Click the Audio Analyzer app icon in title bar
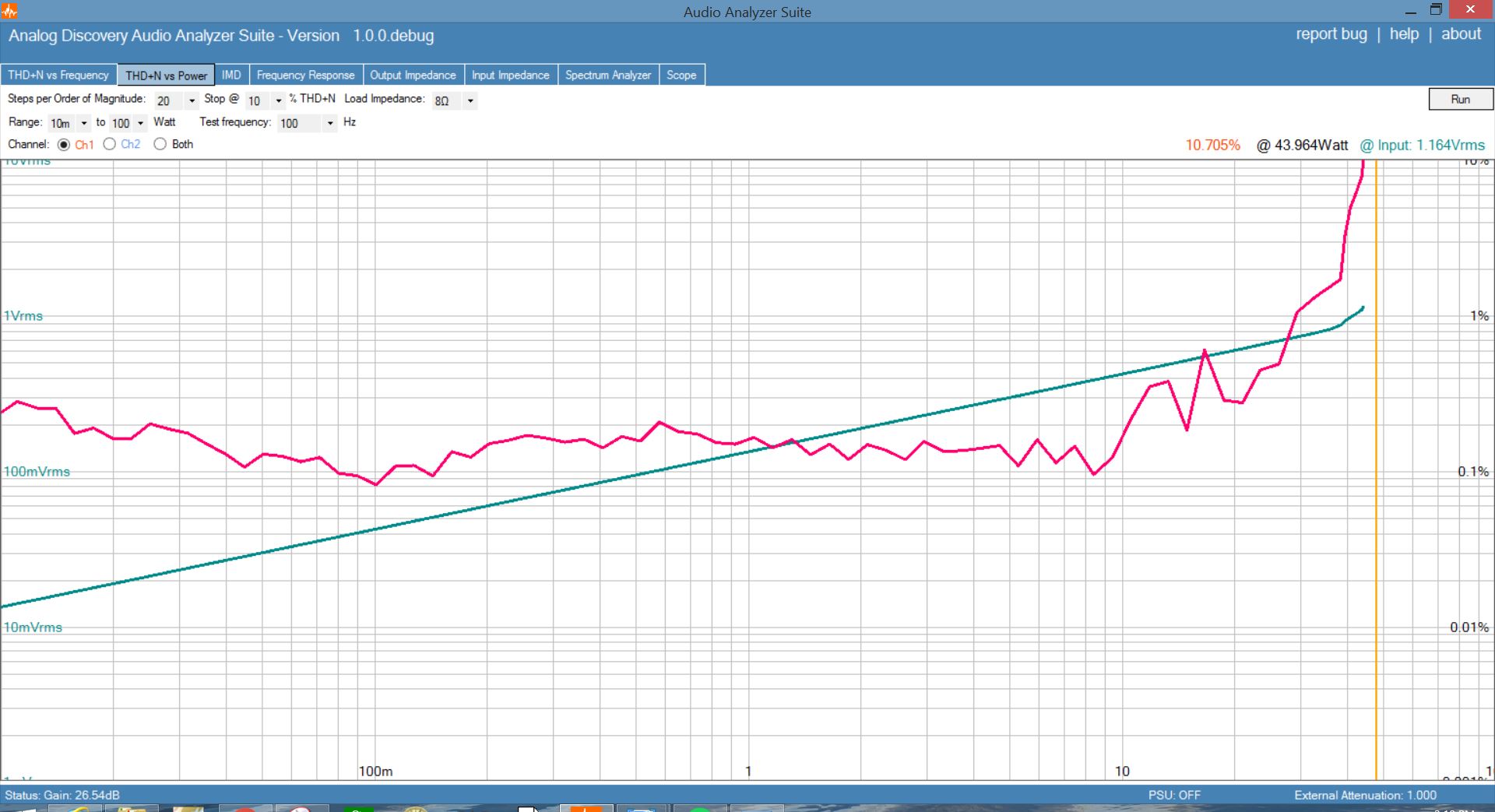Viewport: 1495px width, 812px height. 9,11
